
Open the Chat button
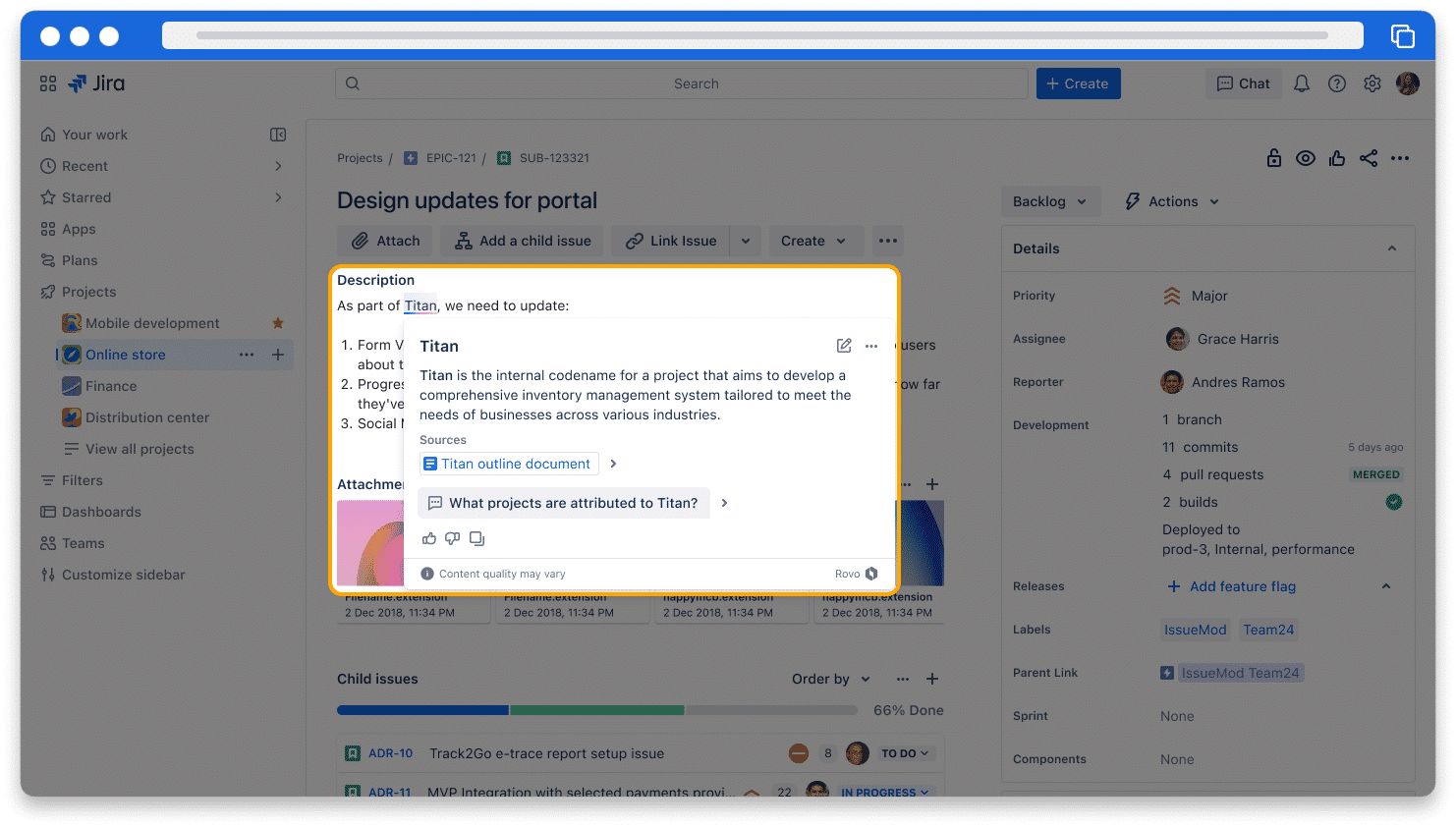pyautogui.click(x=1243, y=83)
